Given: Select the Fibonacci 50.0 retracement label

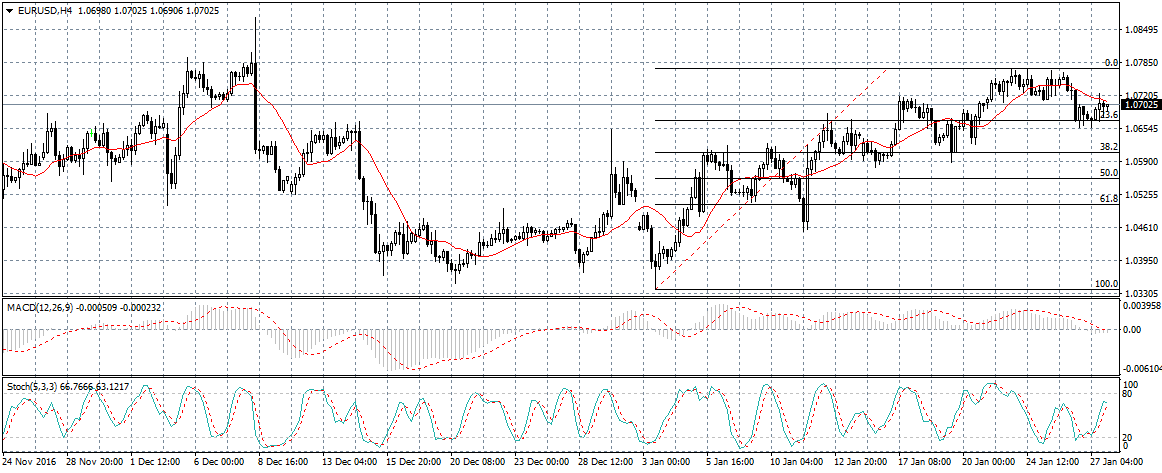Looking at the screenshot, I should coord(1108,173).
